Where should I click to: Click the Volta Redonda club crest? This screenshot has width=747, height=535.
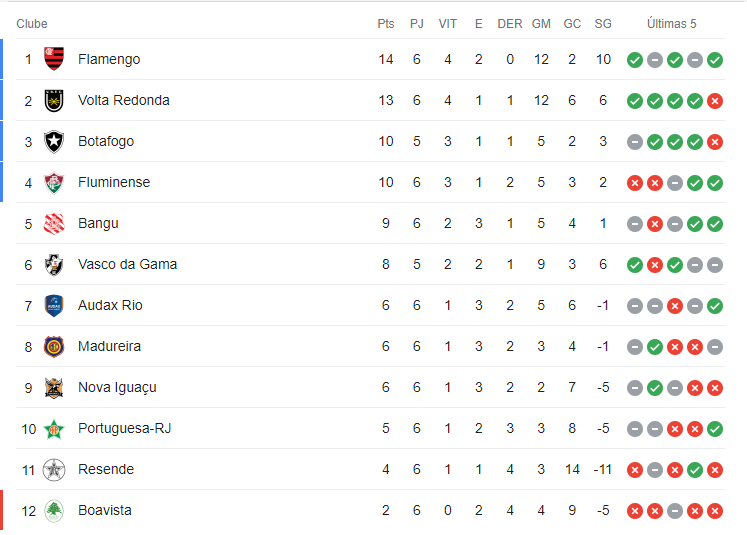pos(54,100)
